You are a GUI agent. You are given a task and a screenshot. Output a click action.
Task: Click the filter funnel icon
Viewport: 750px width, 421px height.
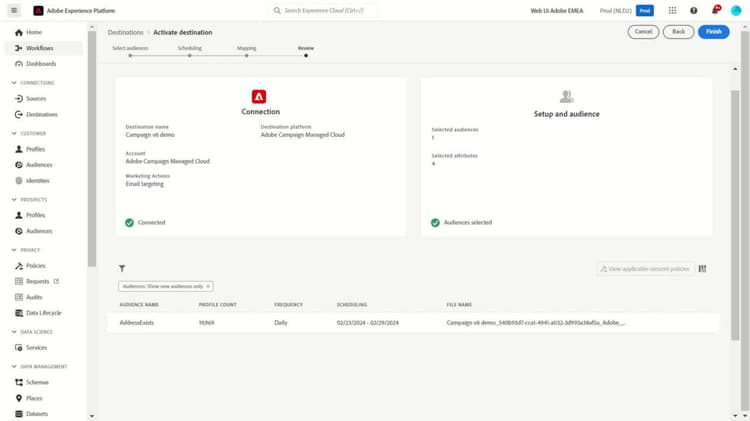click(122, 268)
